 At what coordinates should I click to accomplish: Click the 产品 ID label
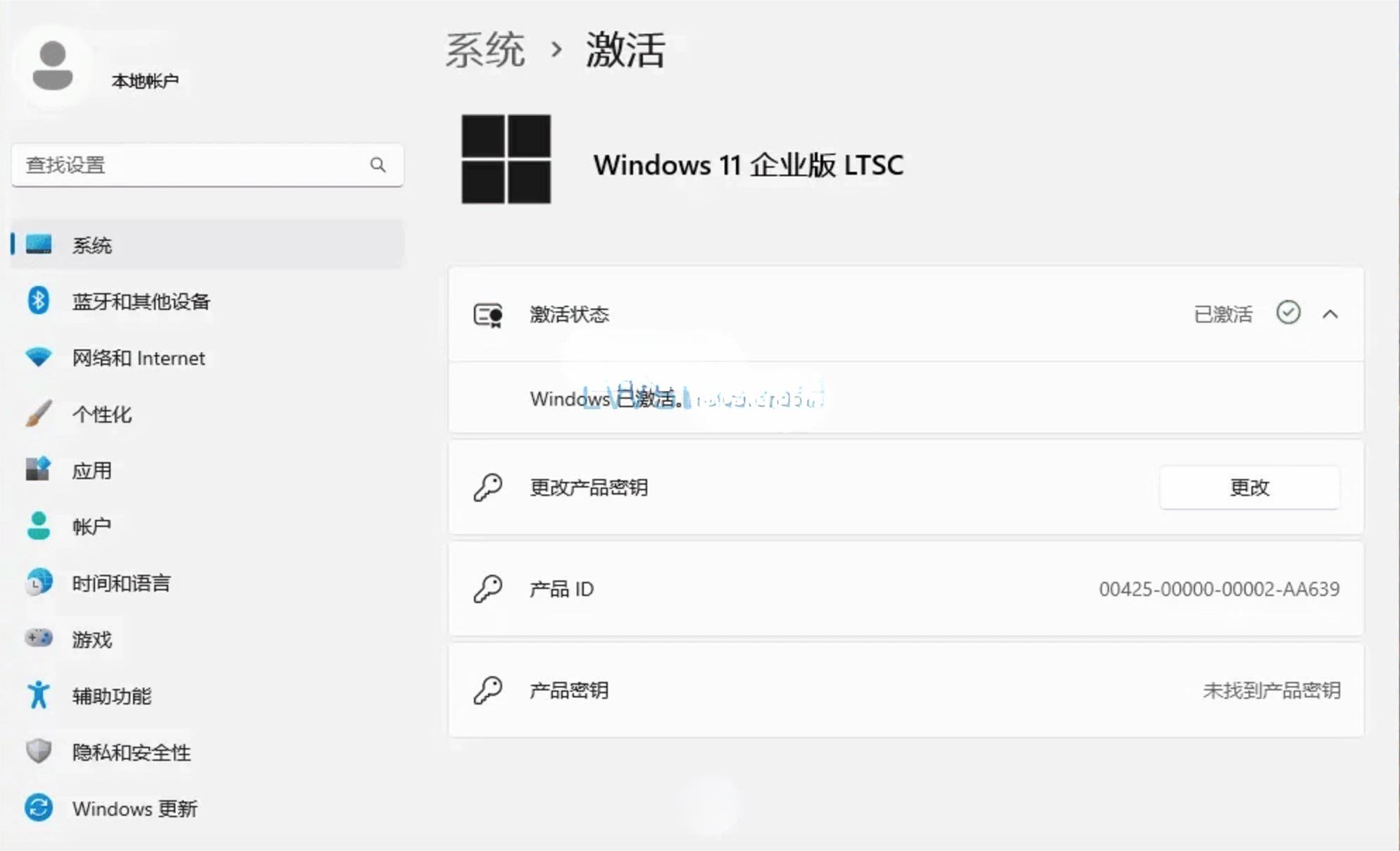pos(561,589)
